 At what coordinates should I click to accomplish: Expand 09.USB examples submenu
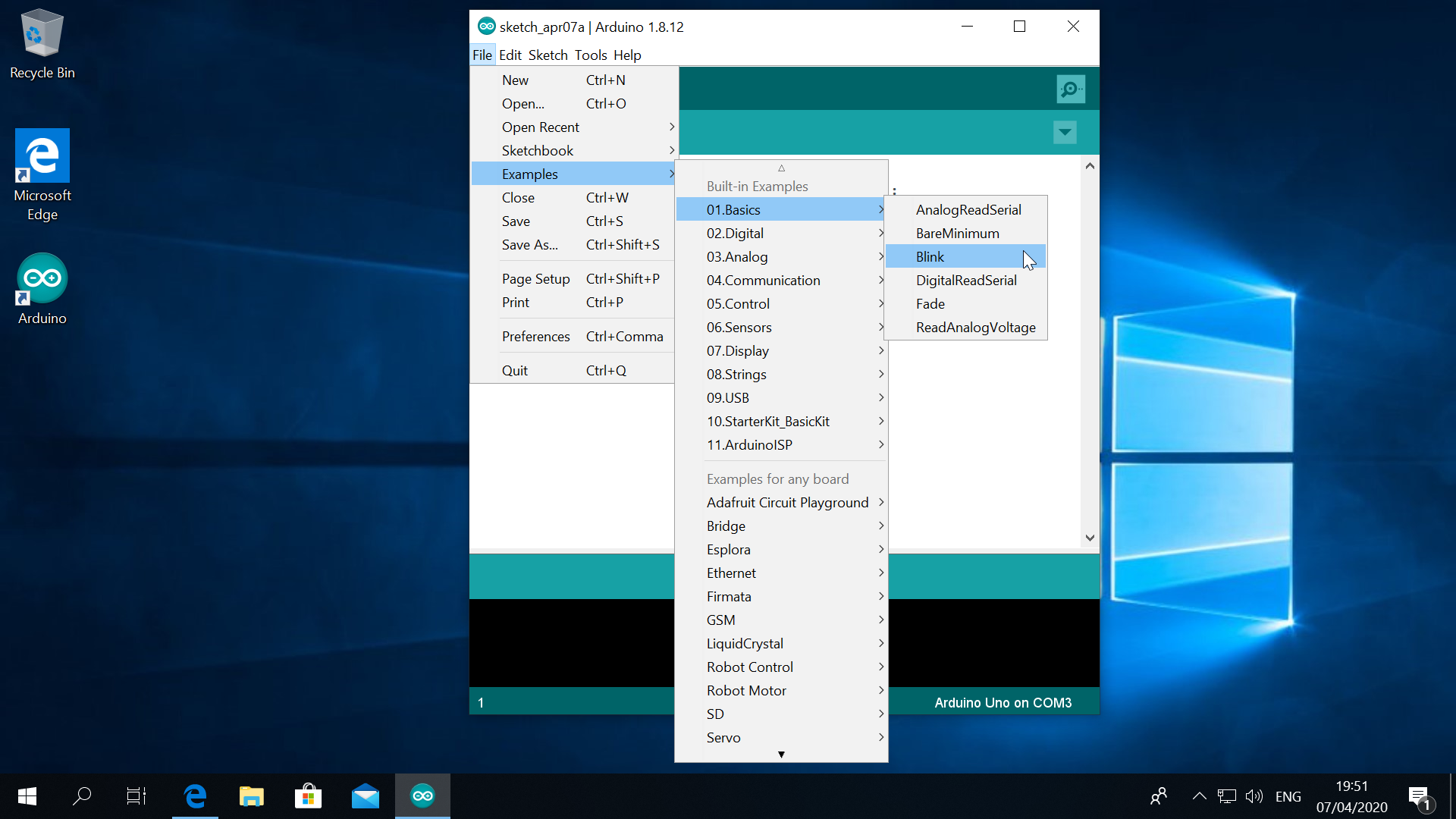(x=781, y=398)
